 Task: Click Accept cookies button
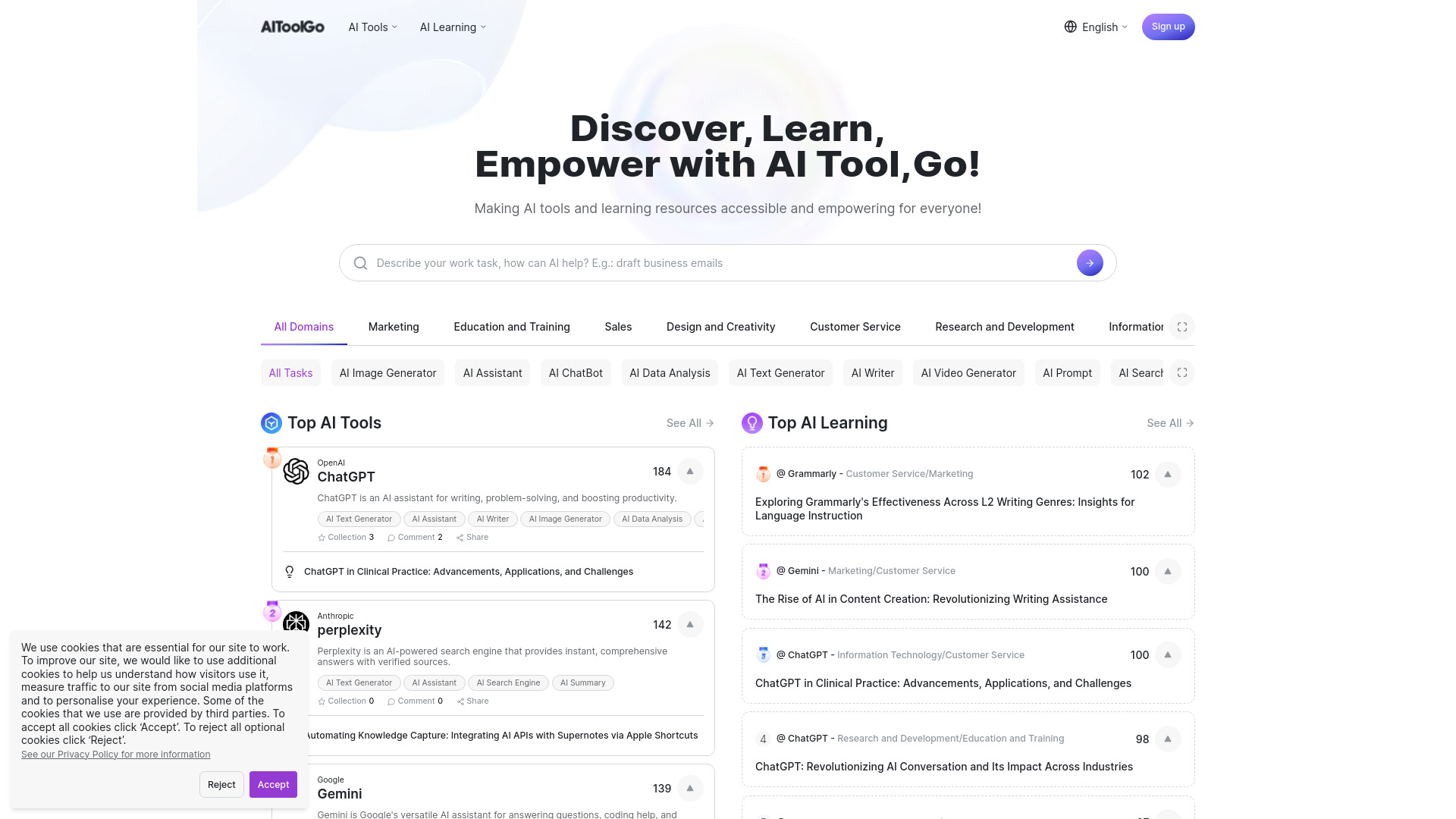point(272,784)
